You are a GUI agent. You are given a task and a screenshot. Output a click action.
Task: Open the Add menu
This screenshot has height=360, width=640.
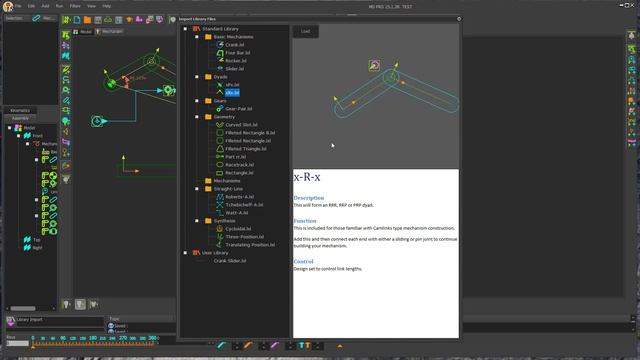(45, 6)
